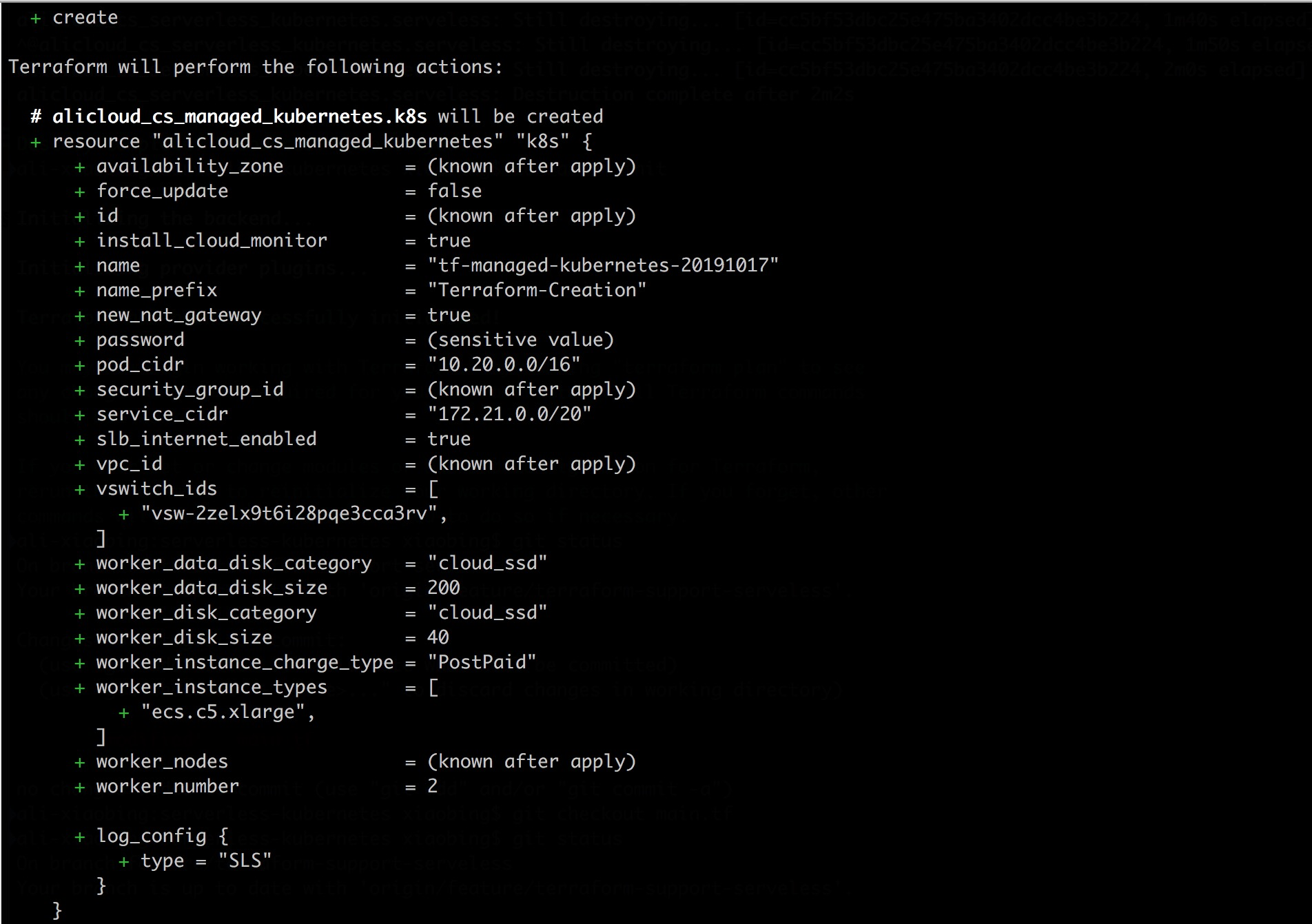The width and height of the screenshot is (1312, 924).
Task: Click the opening bracket of worker_instance_types list
Action: click(x=433, y=688)
